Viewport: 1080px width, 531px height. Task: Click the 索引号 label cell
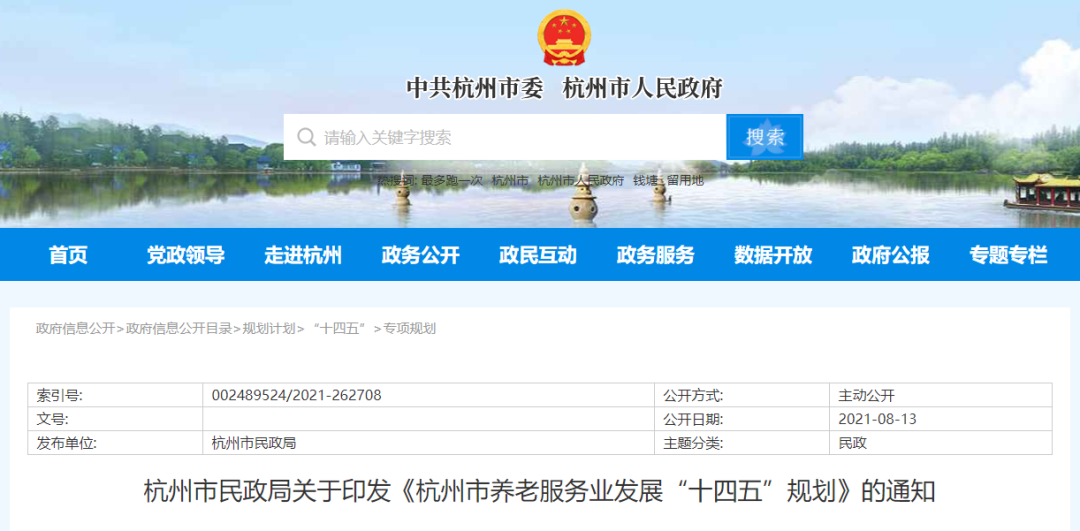[x=115, y=395]
